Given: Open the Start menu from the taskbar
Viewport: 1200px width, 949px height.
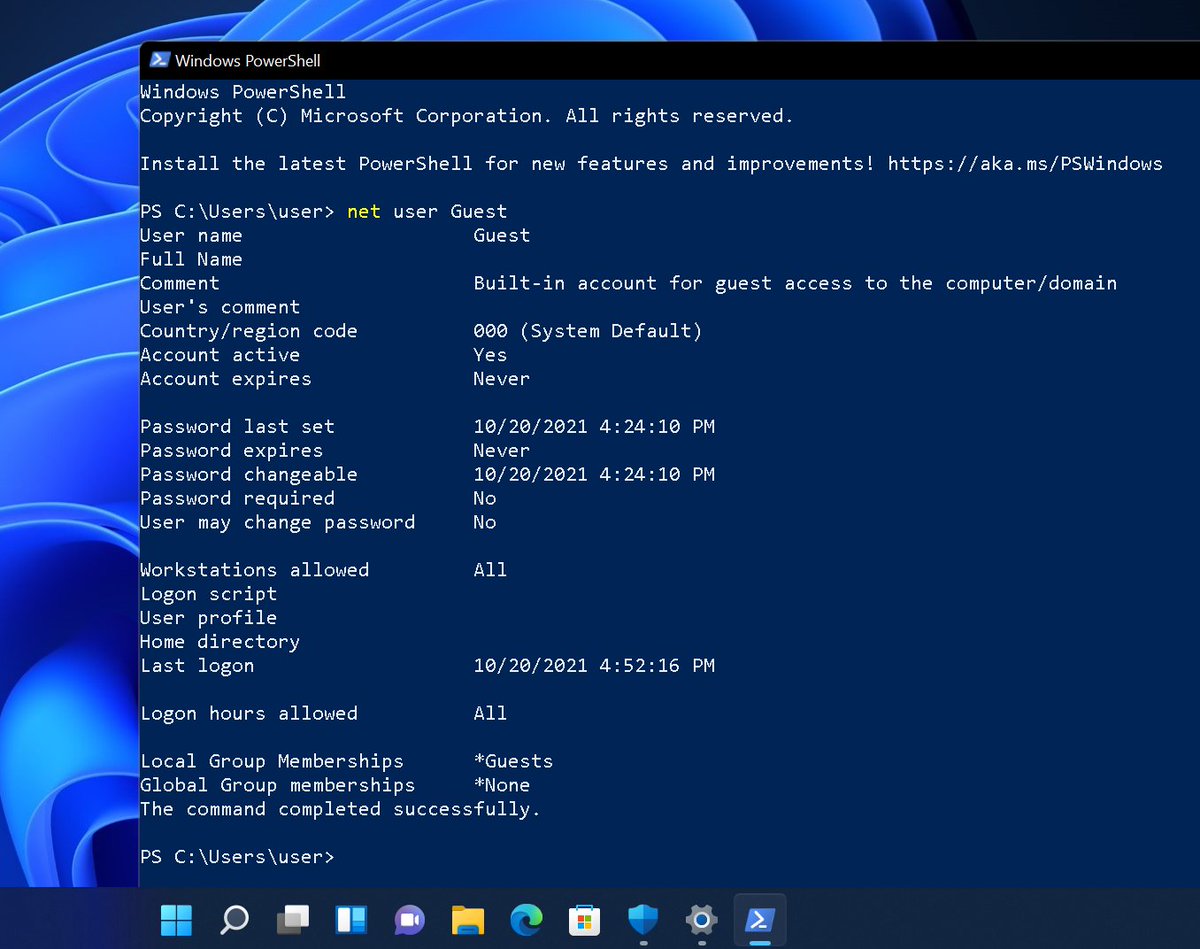Looking at the screenshot, I should pyautogui.click(x=176, y=920).
